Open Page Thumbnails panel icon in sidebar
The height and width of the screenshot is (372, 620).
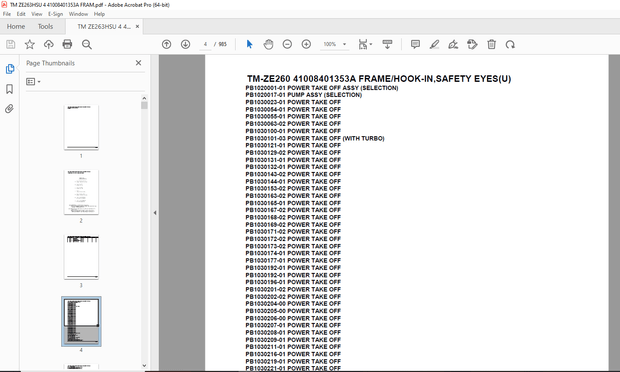pyautogui.click(x=10, y=69)
